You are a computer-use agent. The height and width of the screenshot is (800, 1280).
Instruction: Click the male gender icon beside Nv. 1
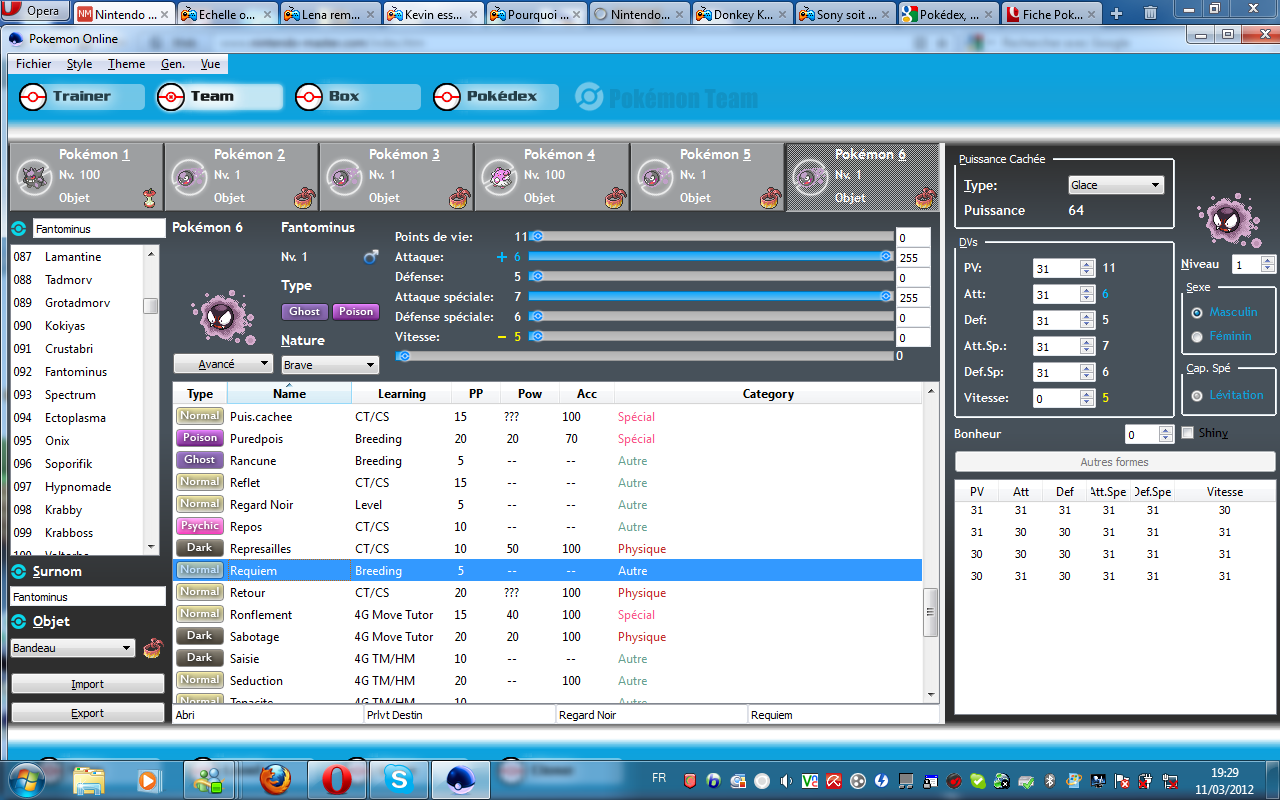click(x=371, y=257)
